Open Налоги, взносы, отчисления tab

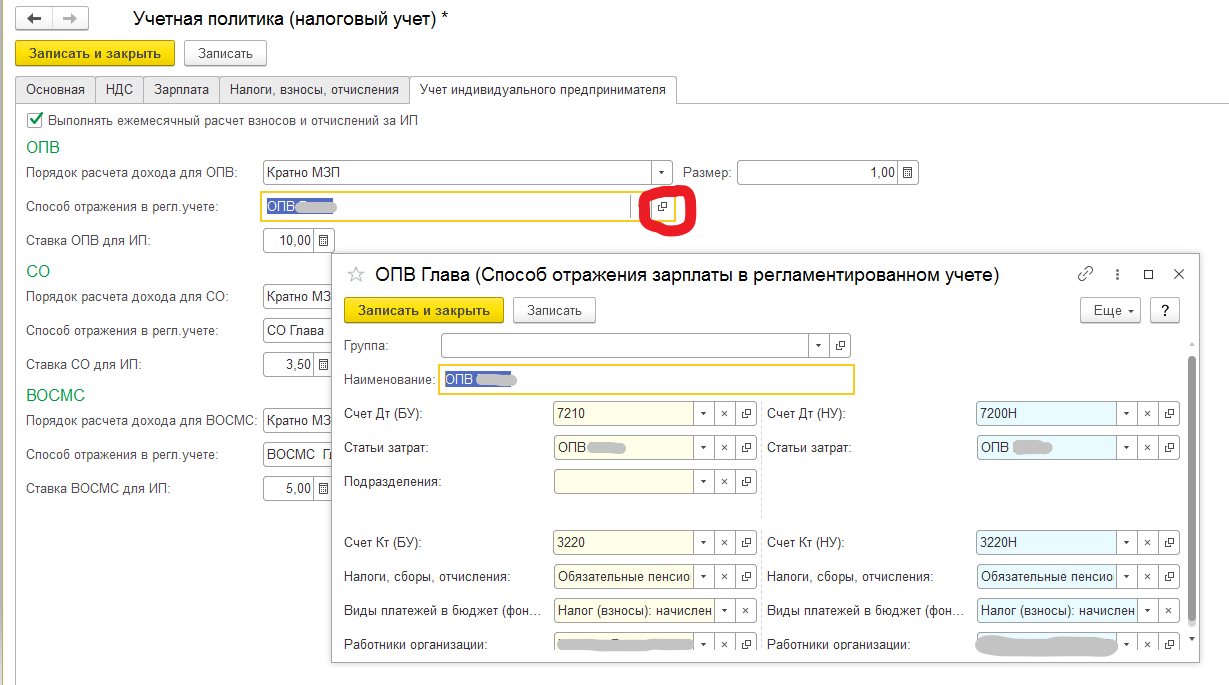click(314, 90)
